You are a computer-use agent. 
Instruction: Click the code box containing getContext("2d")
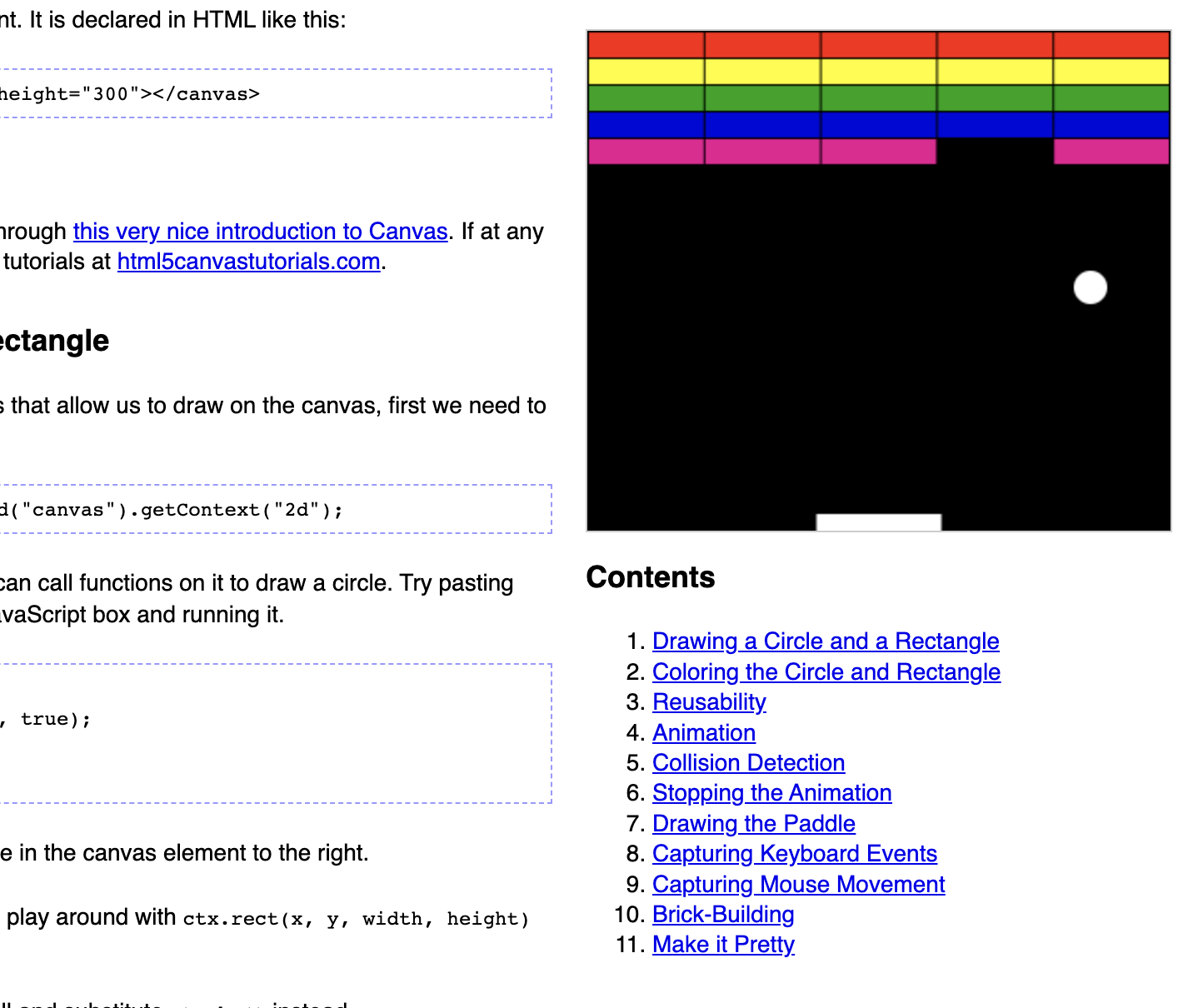(x=275, y=509)
